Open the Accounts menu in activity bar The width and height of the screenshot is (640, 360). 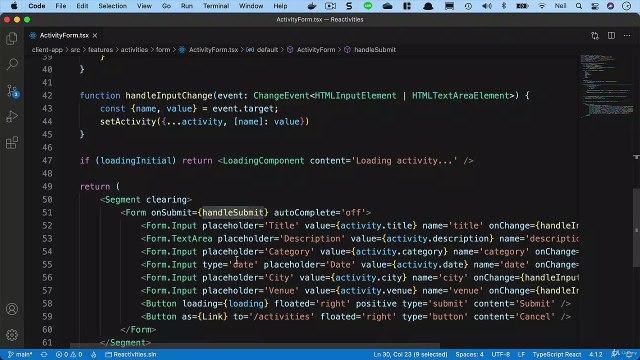(12, 309)
